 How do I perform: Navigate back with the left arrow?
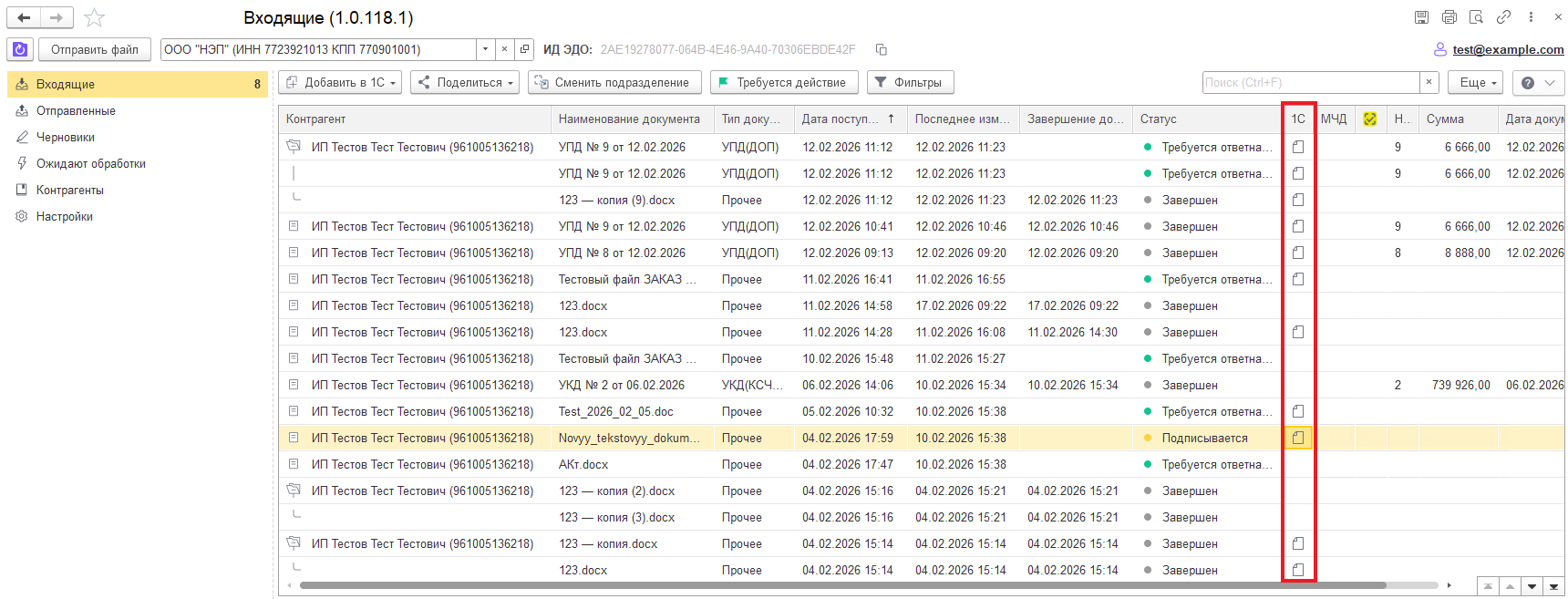pyautogui.click(x=25, y=17)
